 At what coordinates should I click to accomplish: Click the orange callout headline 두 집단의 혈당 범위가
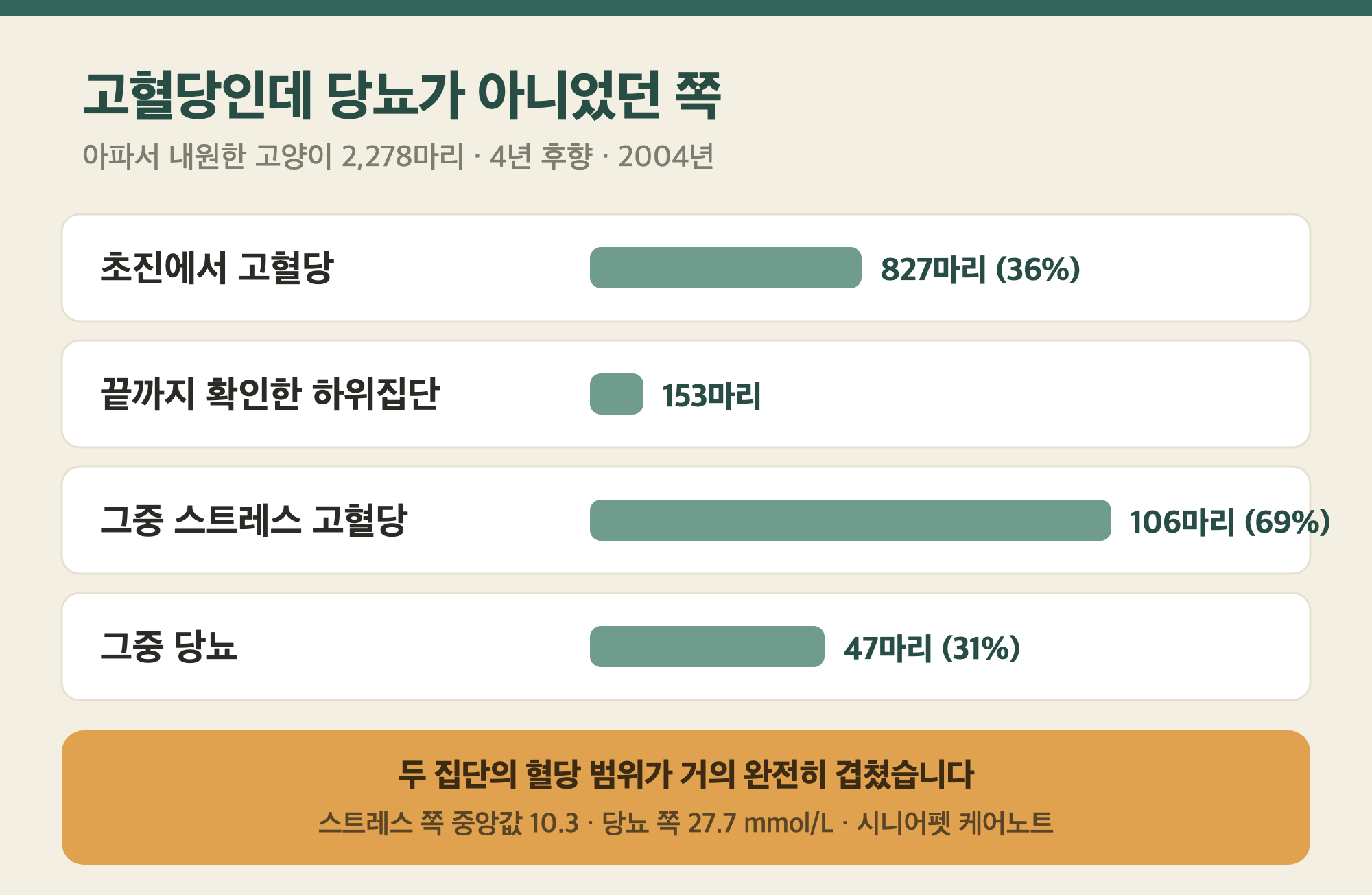coord(686,774)
